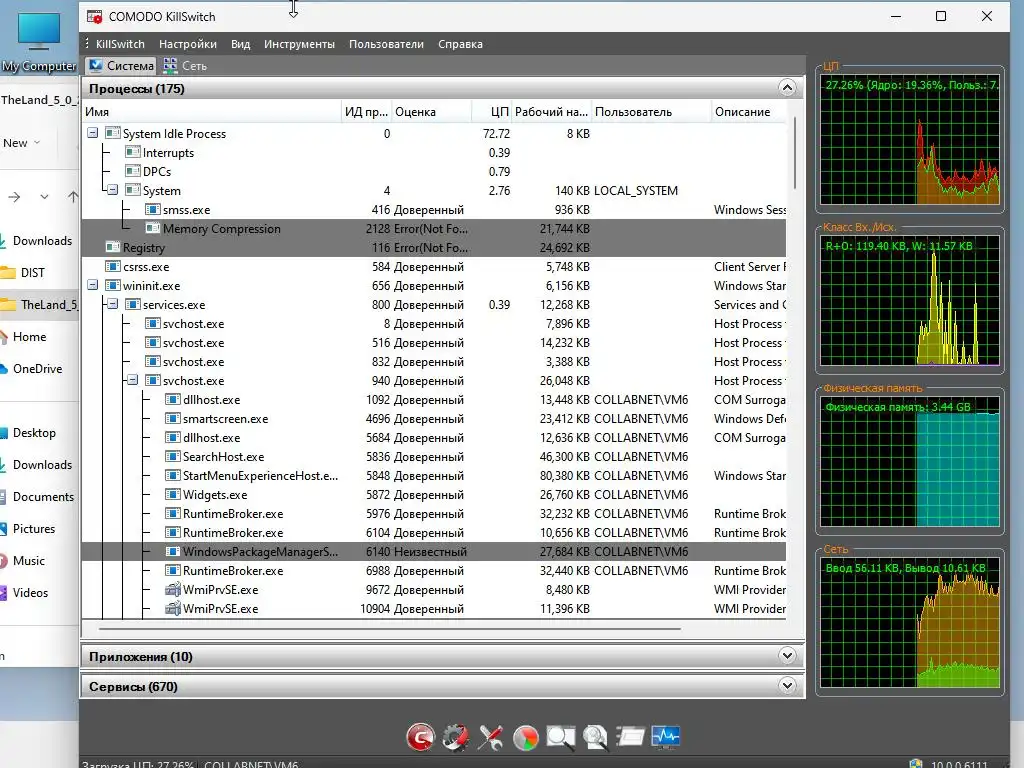This screenshot has width=1024, height=768.
Task: Sort by ИД пр... column header
Action: coord(366,112)
